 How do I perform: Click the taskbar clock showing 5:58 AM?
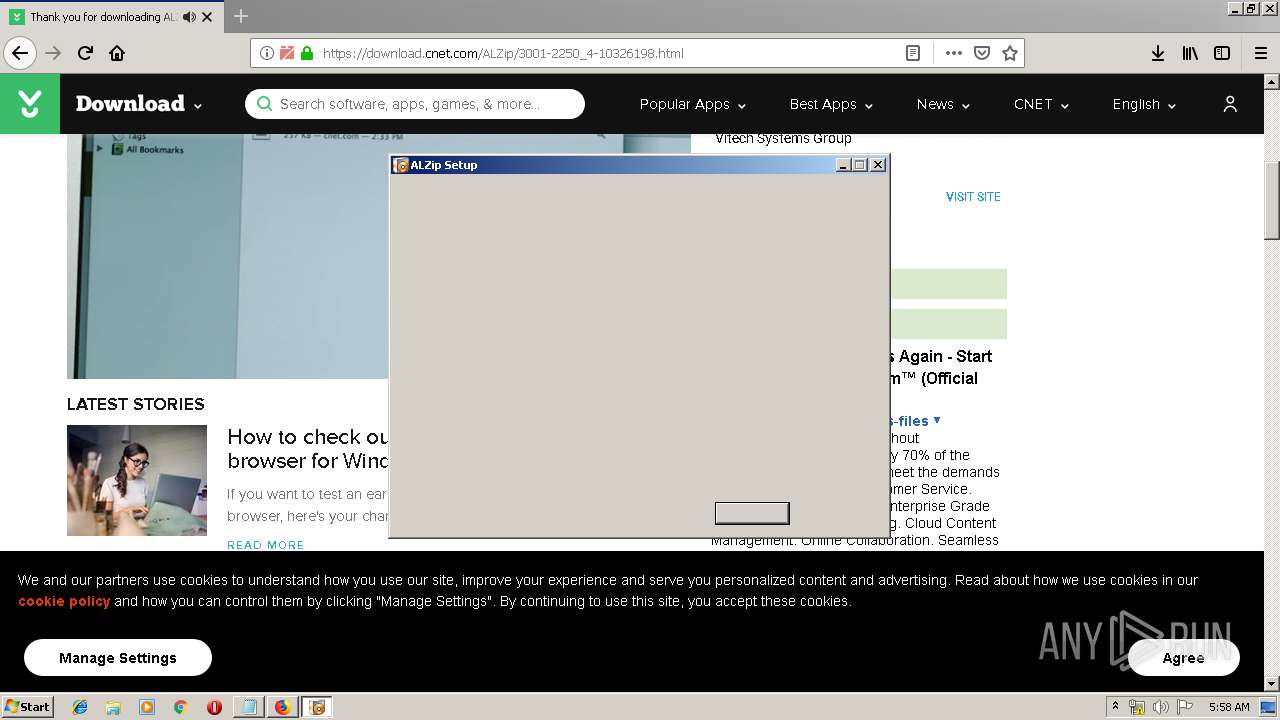[1229, 707]
